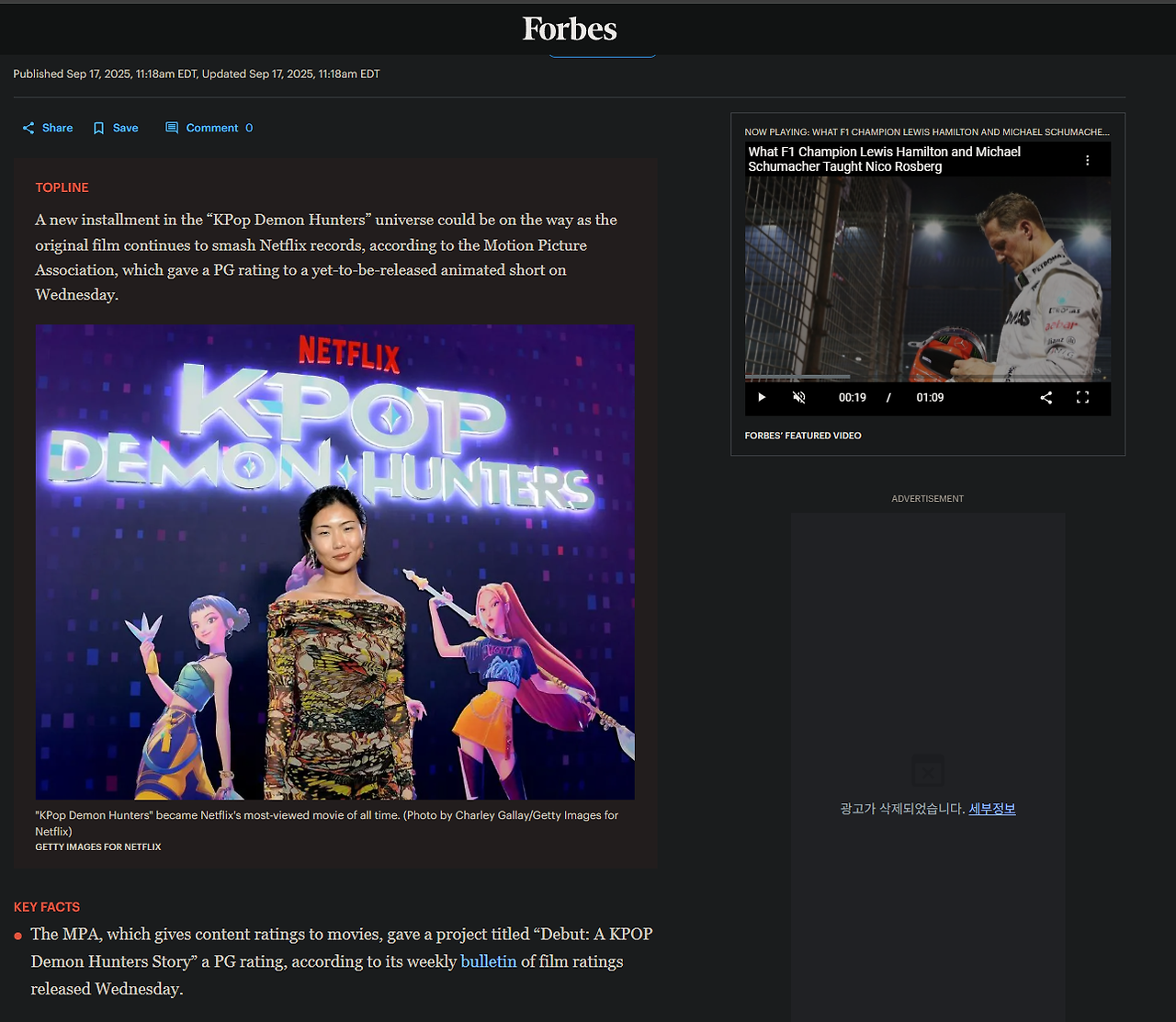
Task: Unmute the featured video
Action: click(799, 397)
